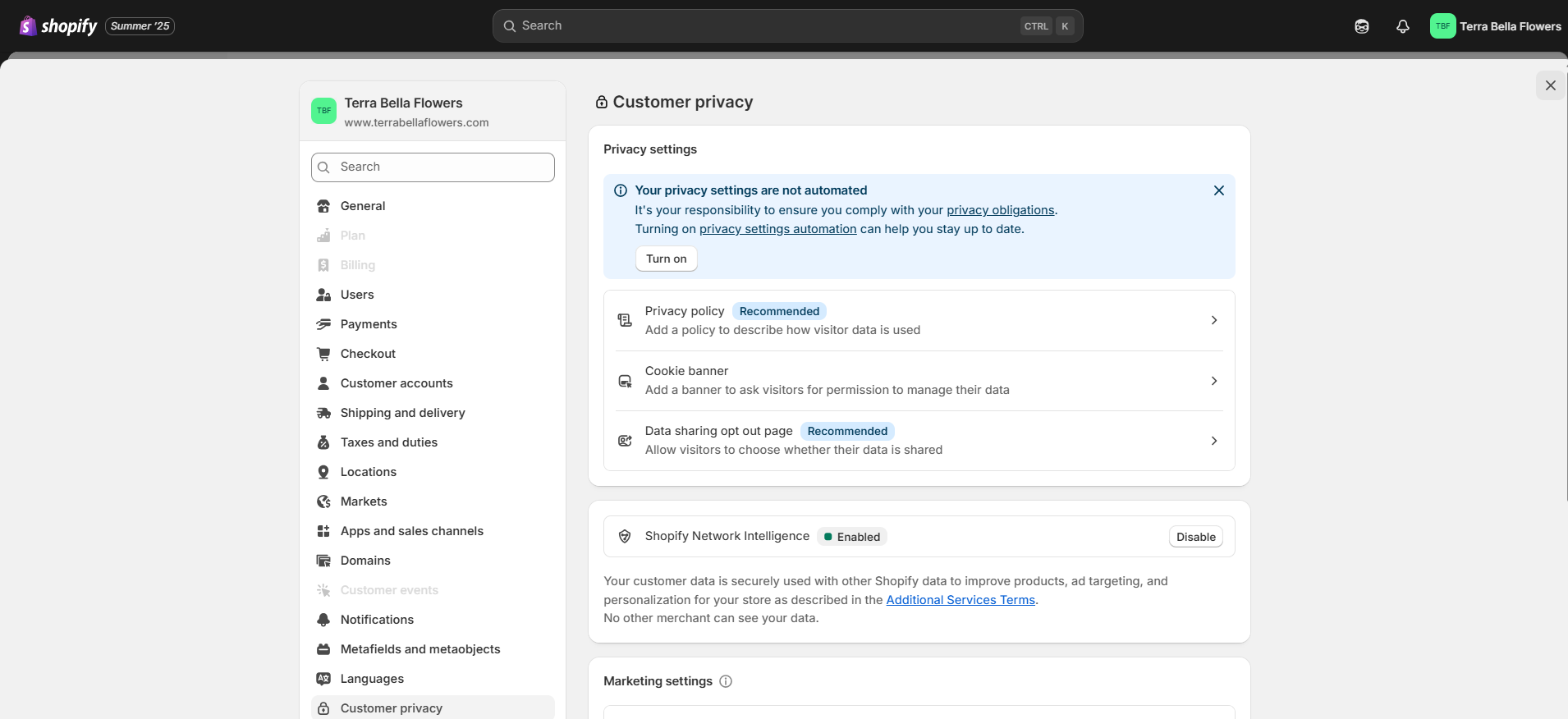This screenshot has width=1568, height=719.
Task: Click the notifications bell icon
Action: [x=1402, y=26]
